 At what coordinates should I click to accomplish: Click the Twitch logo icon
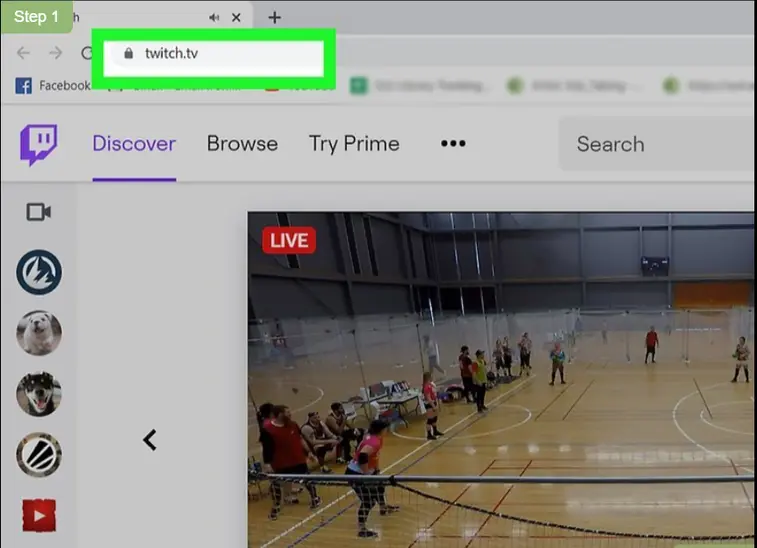pos(39,145)
